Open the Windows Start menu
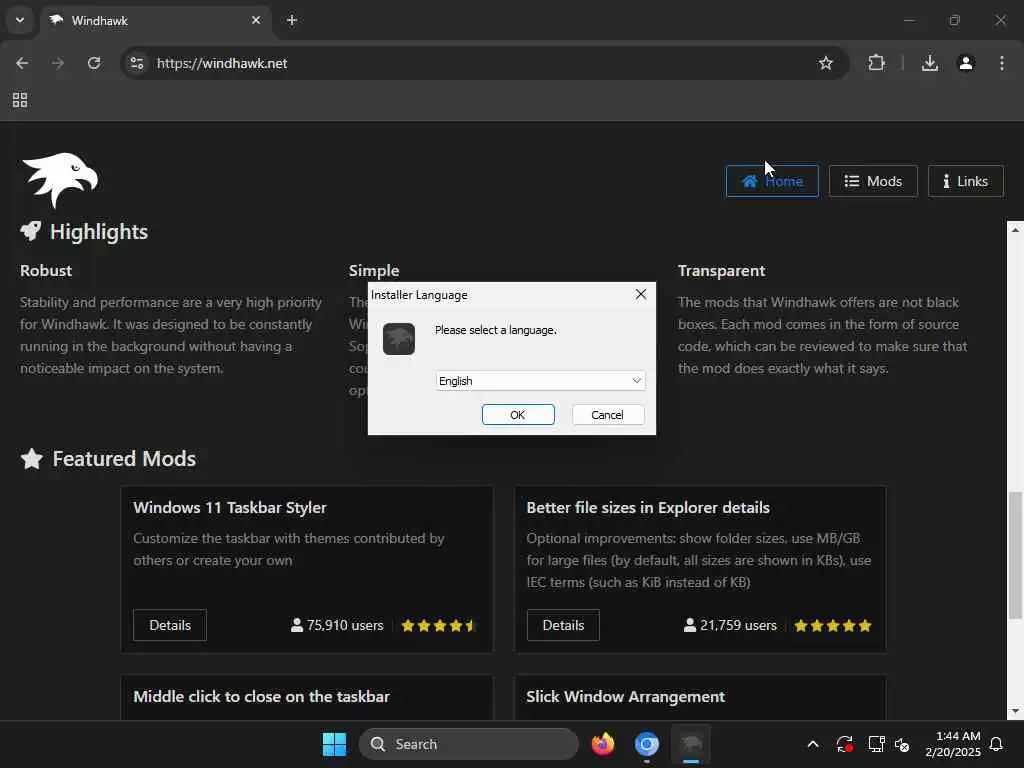The width and height of the screenshot is (1024, 768). 334,744
